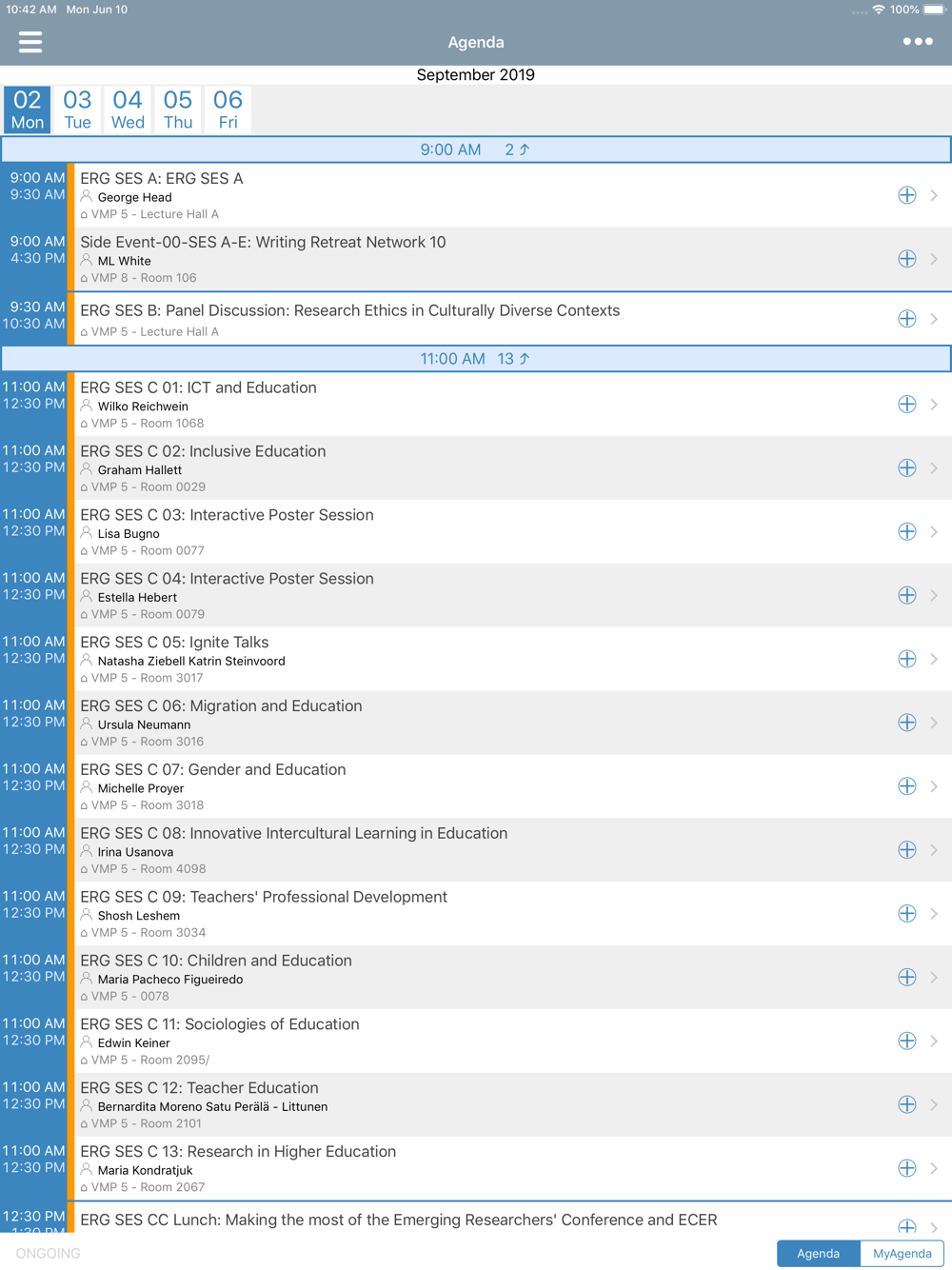Open details chevron for Ignite Talks
This screenshot has height=1270, width=952.
(934, 660)
